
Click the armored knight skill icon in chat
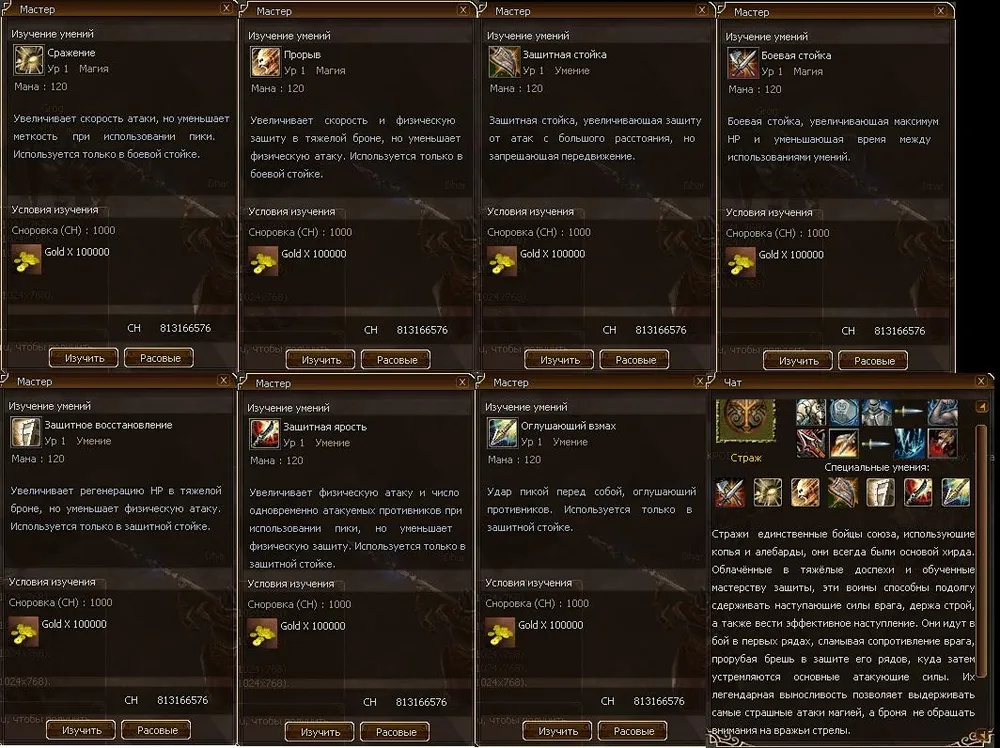876,413
